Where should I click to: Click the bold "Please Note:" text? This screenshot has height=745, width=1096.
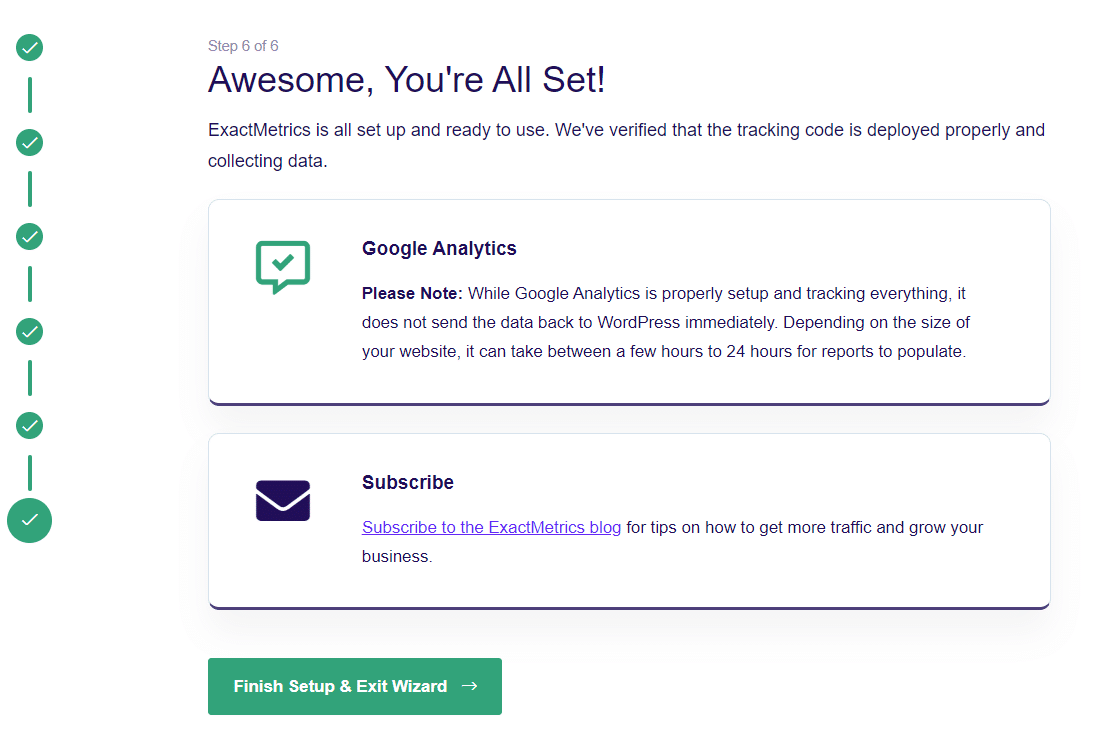(x=412, y=294)
